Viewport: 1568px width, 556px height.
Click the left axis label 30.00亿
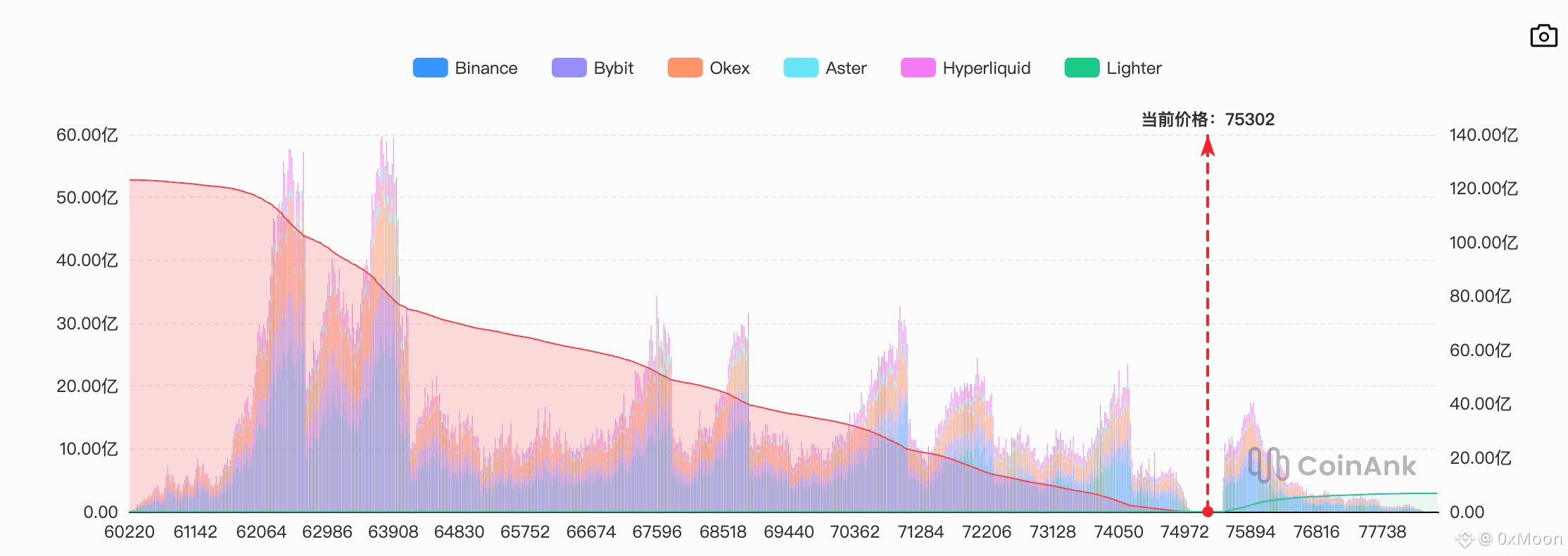87,324
